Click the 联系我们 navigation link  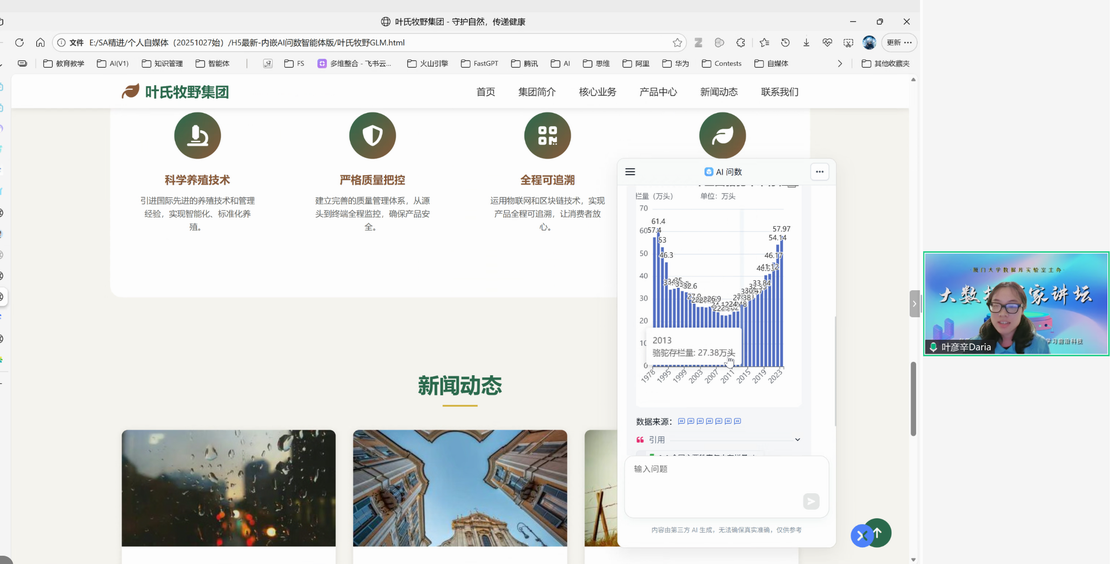(x=779, y=92)
